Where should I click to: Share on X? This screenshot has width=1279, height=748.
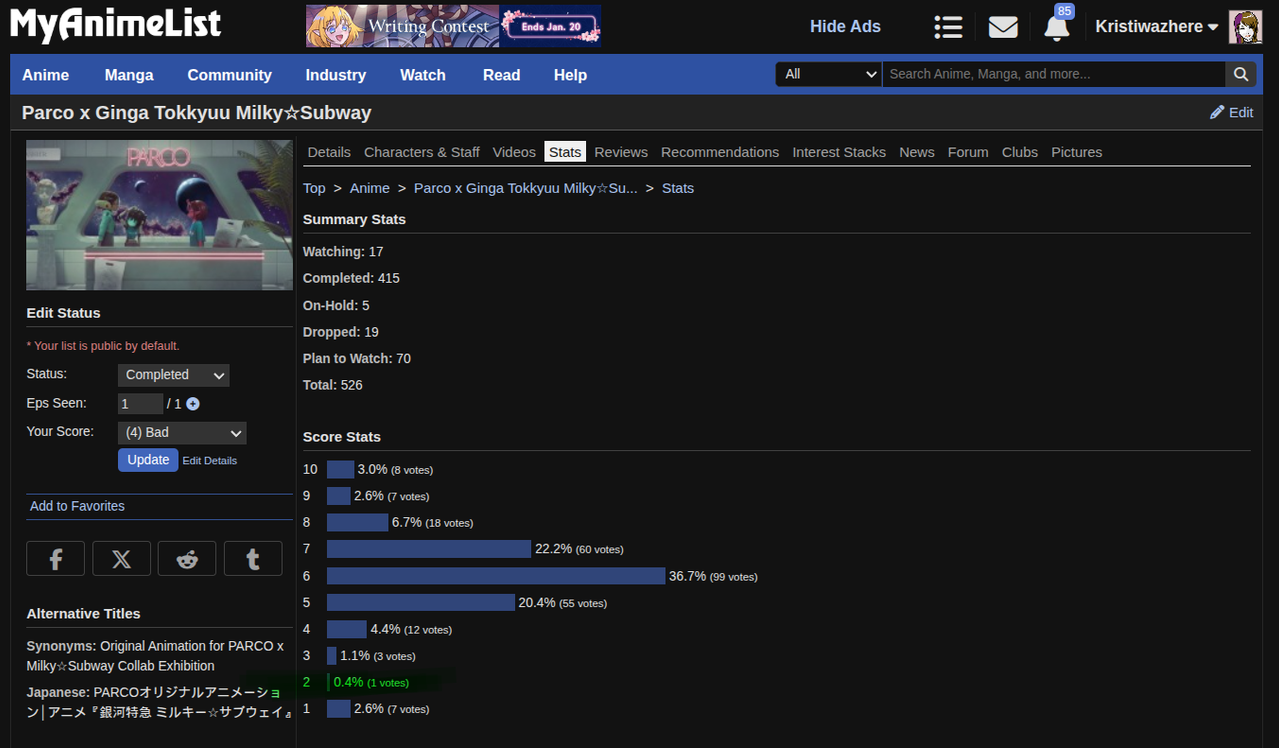pos(121,559)
